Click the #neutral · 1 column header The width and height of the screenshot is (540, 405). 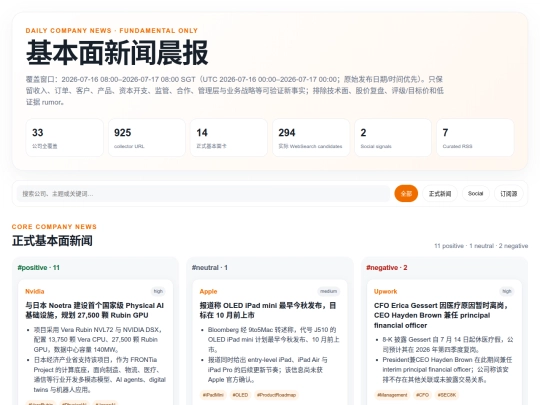(x=210, y=268)
